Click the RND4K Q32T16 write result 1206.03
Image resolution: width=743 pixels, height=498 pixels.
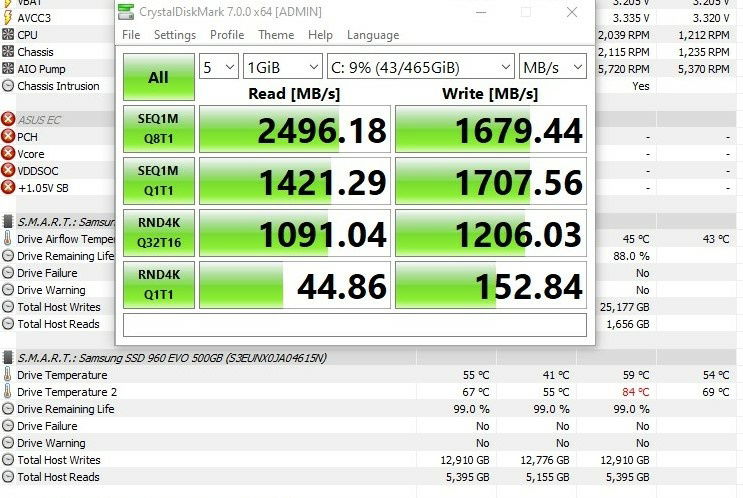(491, 233)
